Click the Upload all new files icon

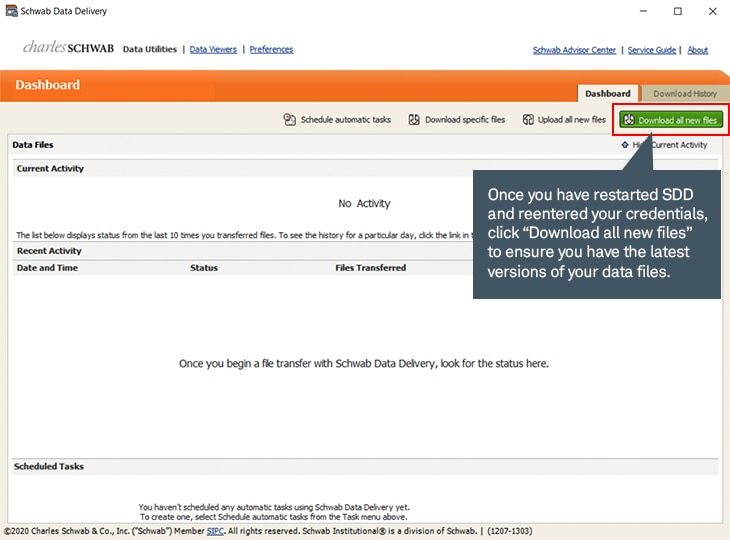[528, 120]
